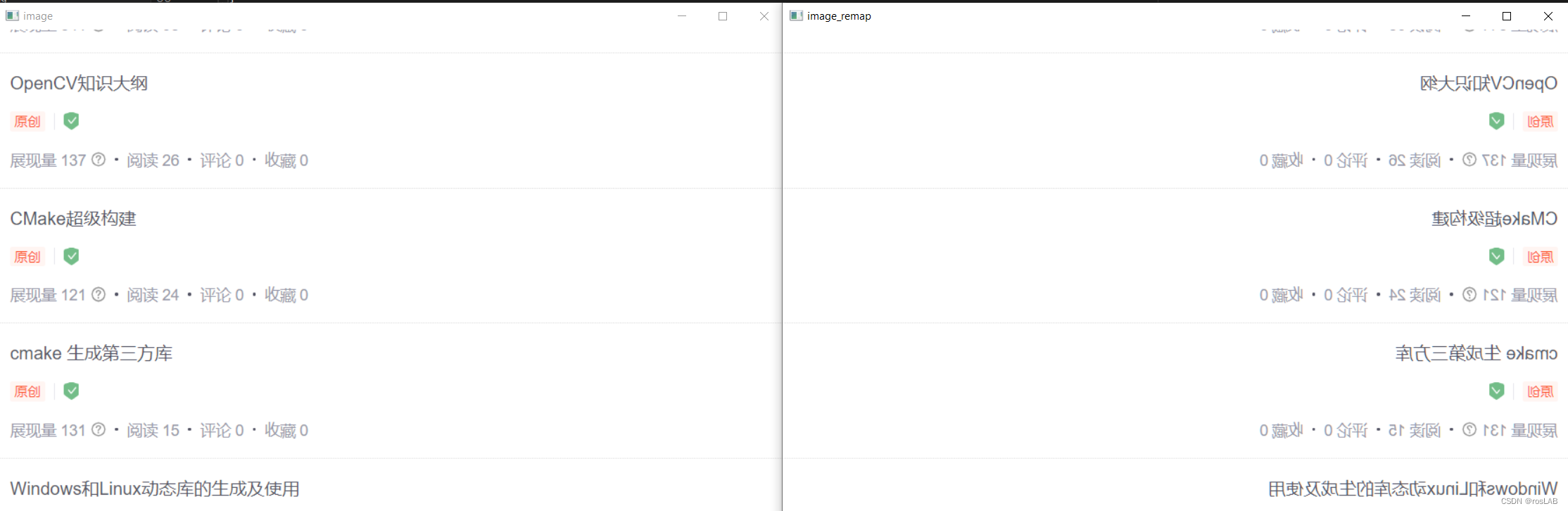1568x511 pixels.
Task: Click the image_remap title text in title bar
Action: click(839, 16)
